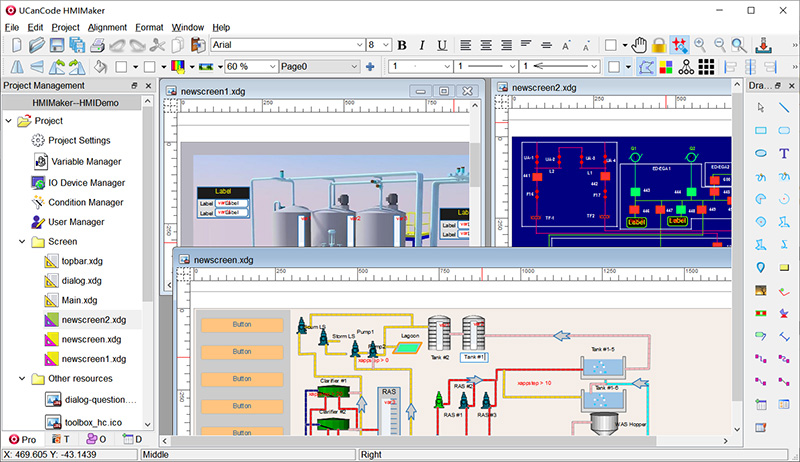800x462 pixels.
Task: Toggle Underline formatting
Action: pos(442,45)
